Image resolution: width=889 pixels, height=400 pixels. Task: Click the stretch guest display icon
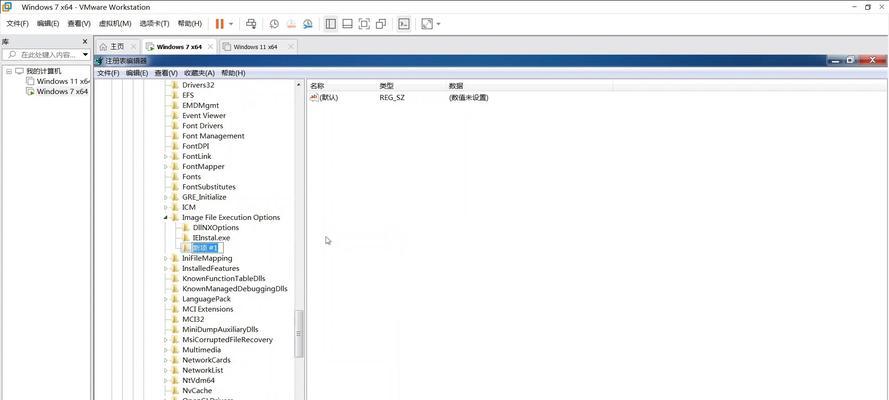pyautogui.click(x=427, y=24)
